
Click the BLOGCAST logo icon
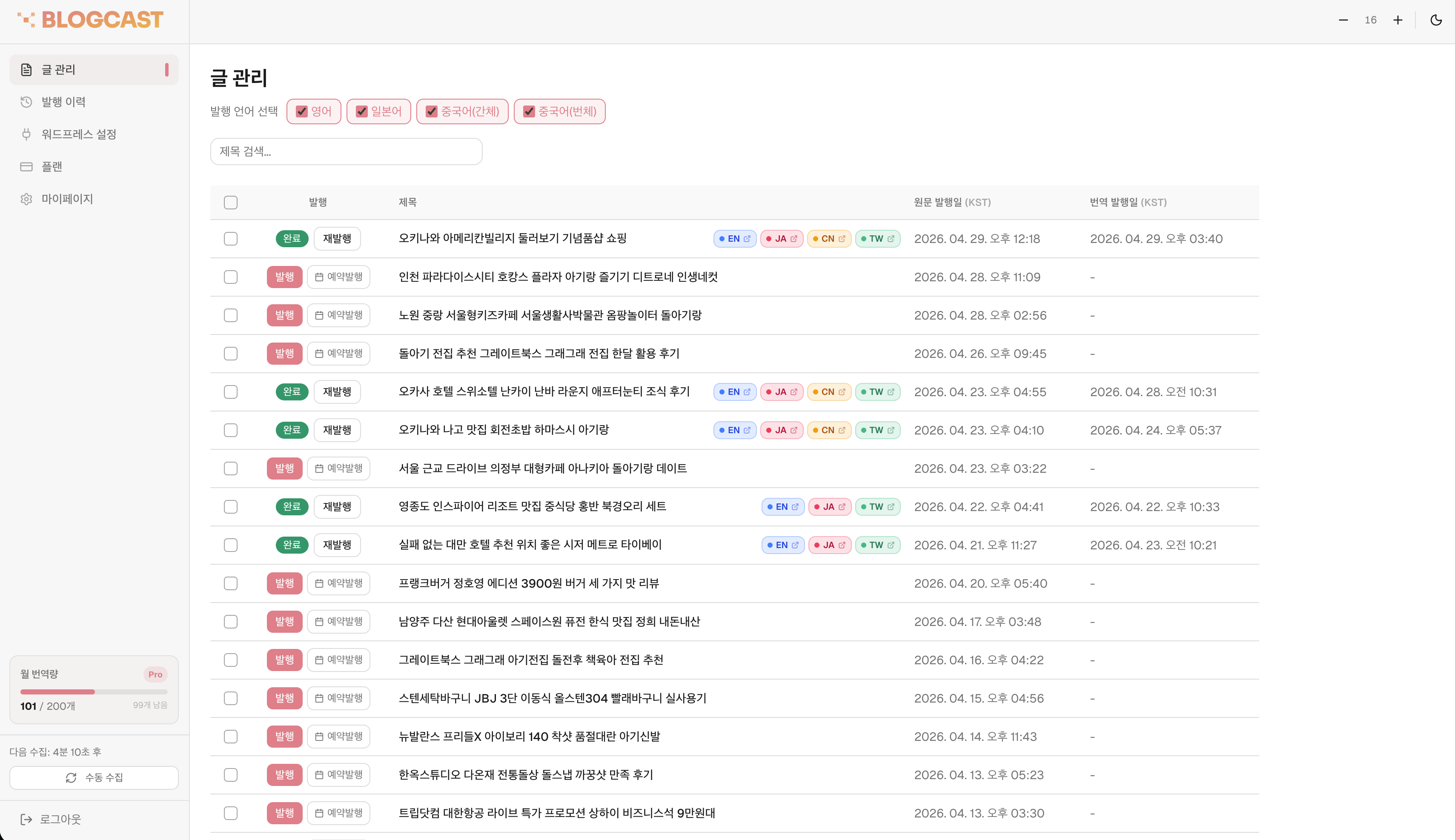point(26,19)
